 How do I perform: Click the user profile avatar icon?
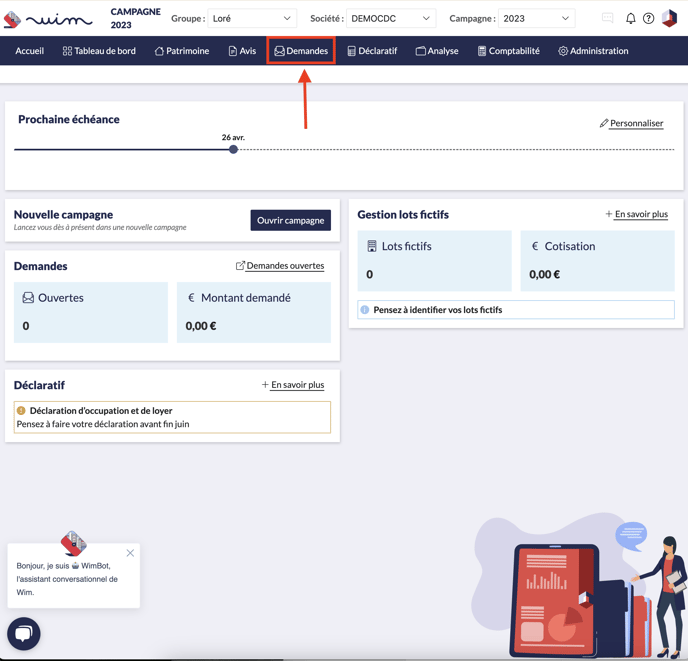(x=670, y=19)
